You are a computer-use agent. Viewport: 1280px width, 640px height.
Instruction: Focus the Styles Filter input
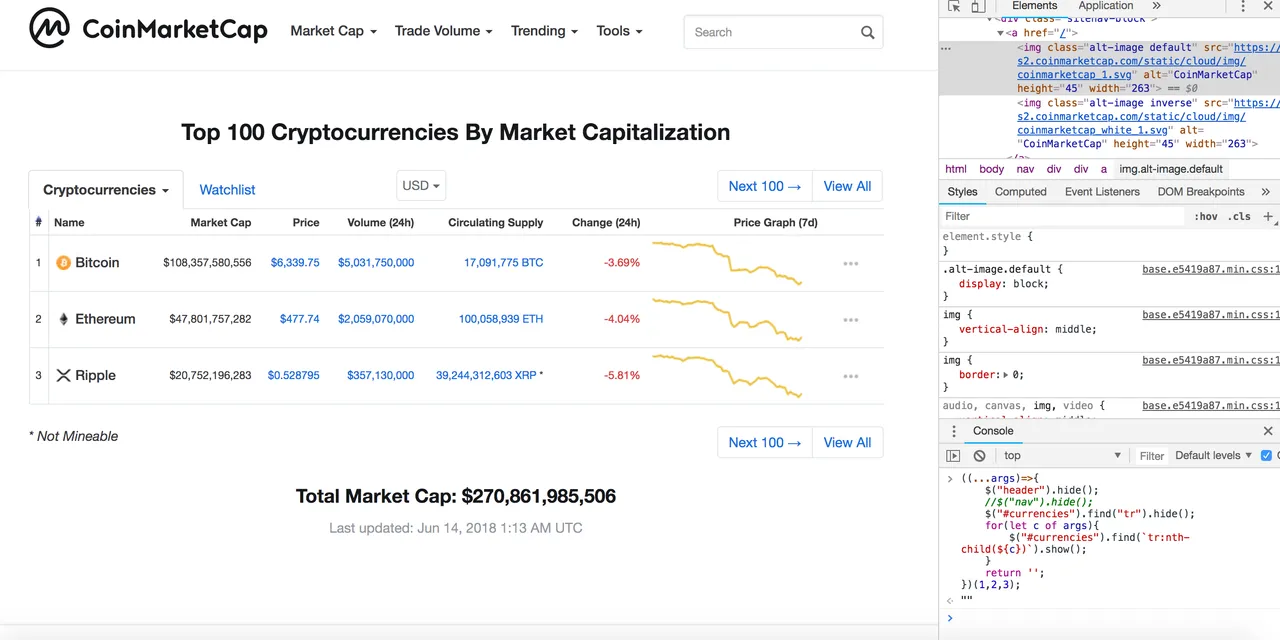pyautogui.click(x=1063, y=216)
